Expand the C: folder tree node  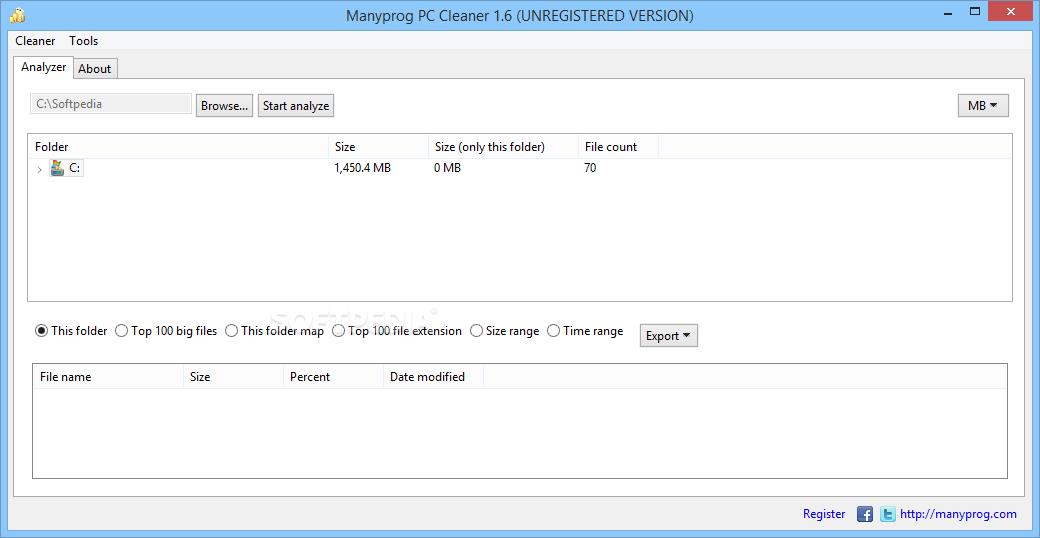pyautogui.click(x=40, y=170)
